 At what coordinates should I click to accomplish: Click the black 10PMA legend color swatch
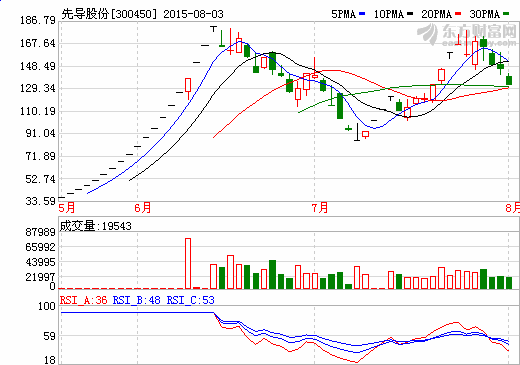click(x=410, y=14)
